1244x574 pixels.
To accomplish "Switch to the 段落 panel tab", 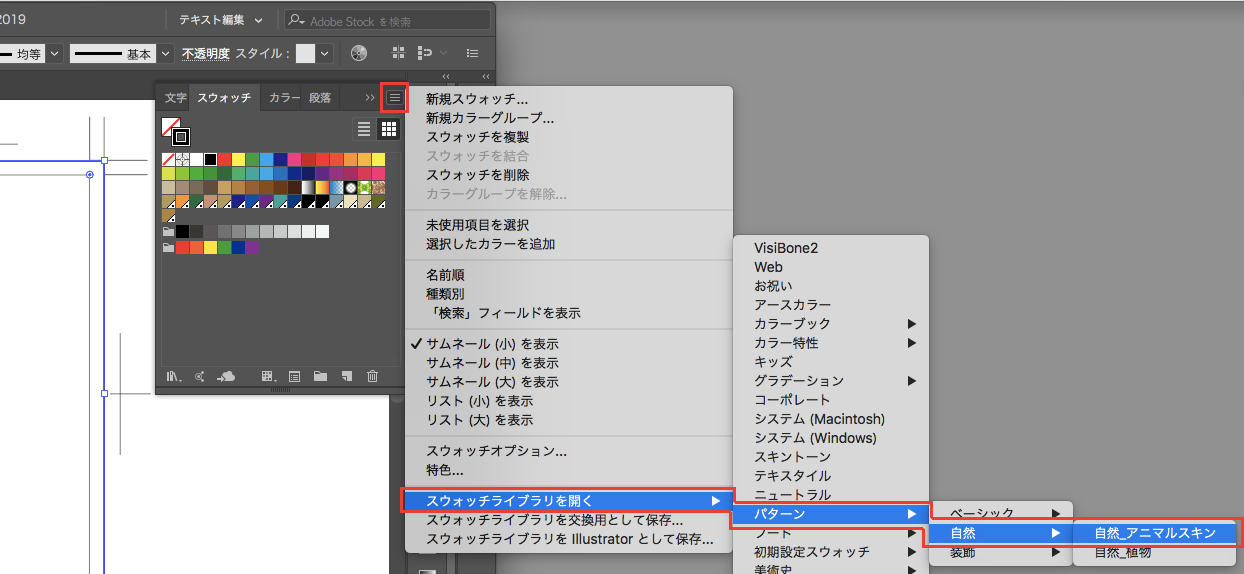I will coord(320,98).
